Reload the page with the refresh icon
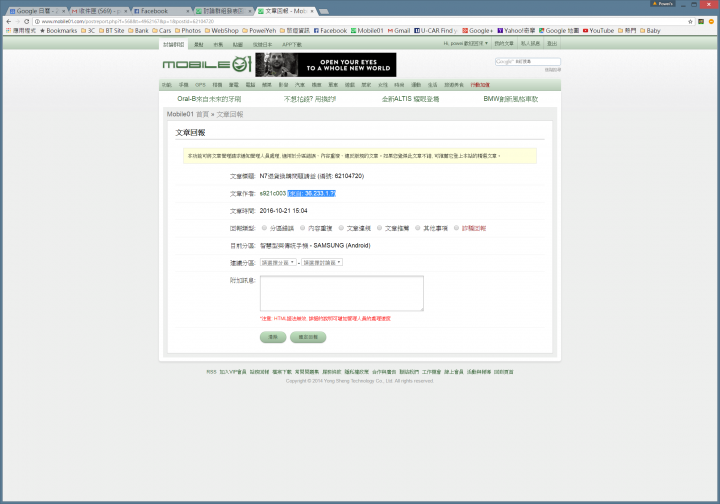Viewport: 720px width, 504px height. click(x=27, y=22)
